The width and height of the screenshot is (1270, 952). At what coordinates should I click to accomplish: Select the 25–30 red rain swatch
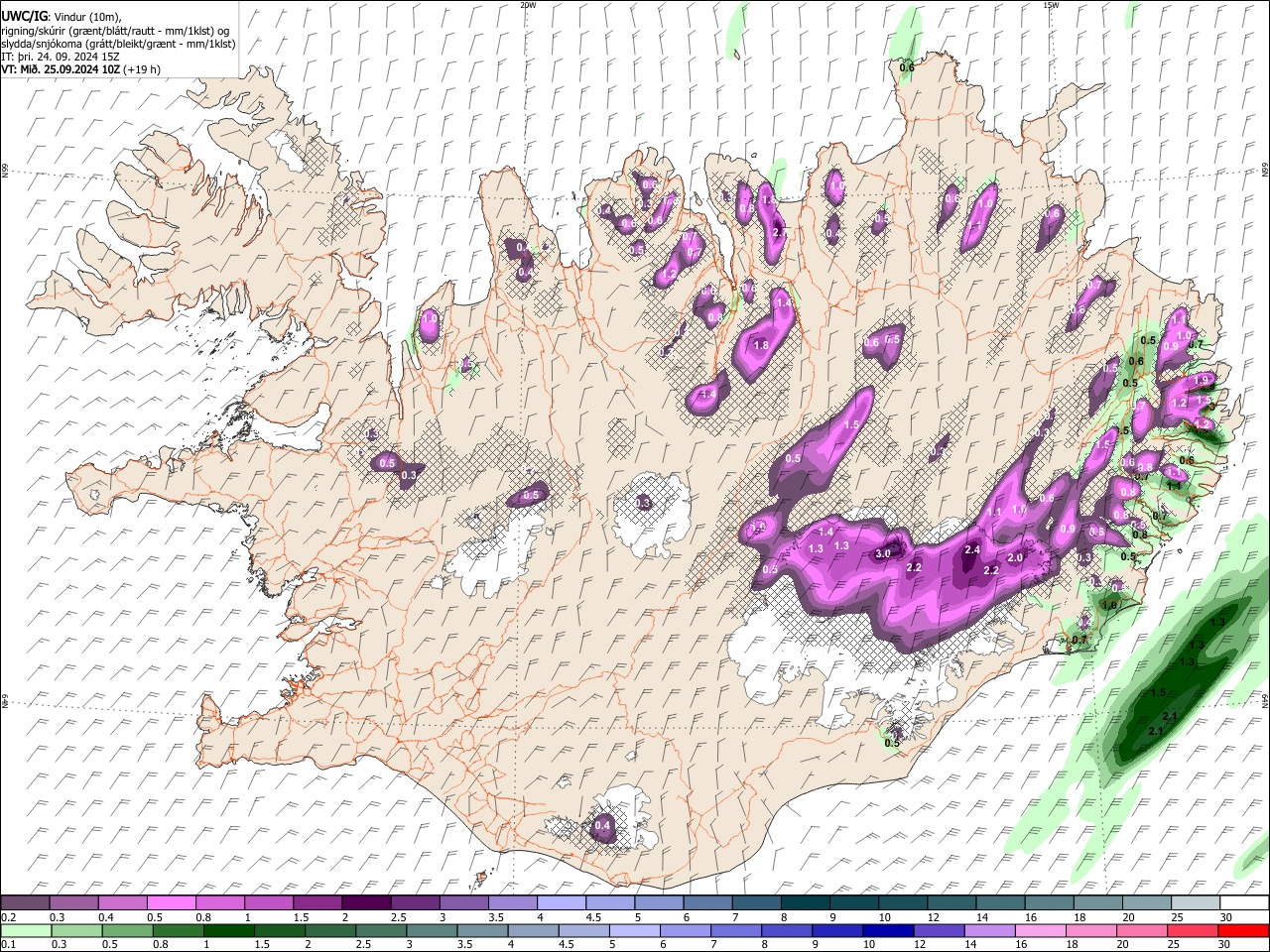tap(1195, 930)
